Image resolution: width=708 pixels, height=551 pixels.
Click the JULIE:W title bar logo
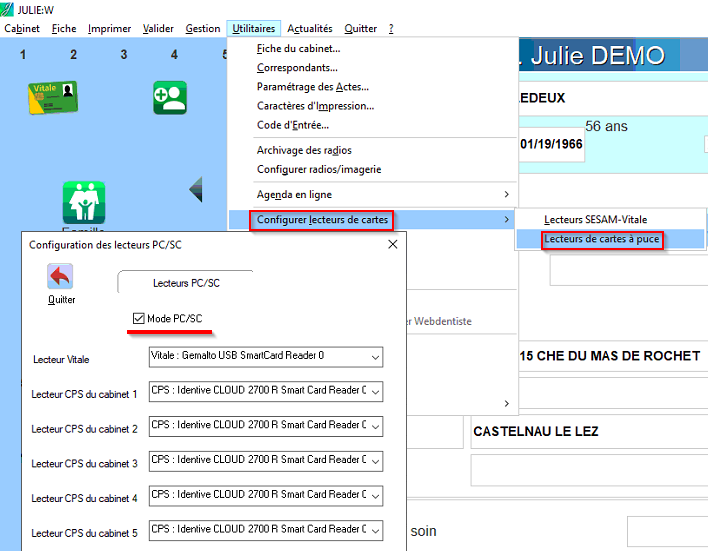pyautogui.click(x=7, y=9)
